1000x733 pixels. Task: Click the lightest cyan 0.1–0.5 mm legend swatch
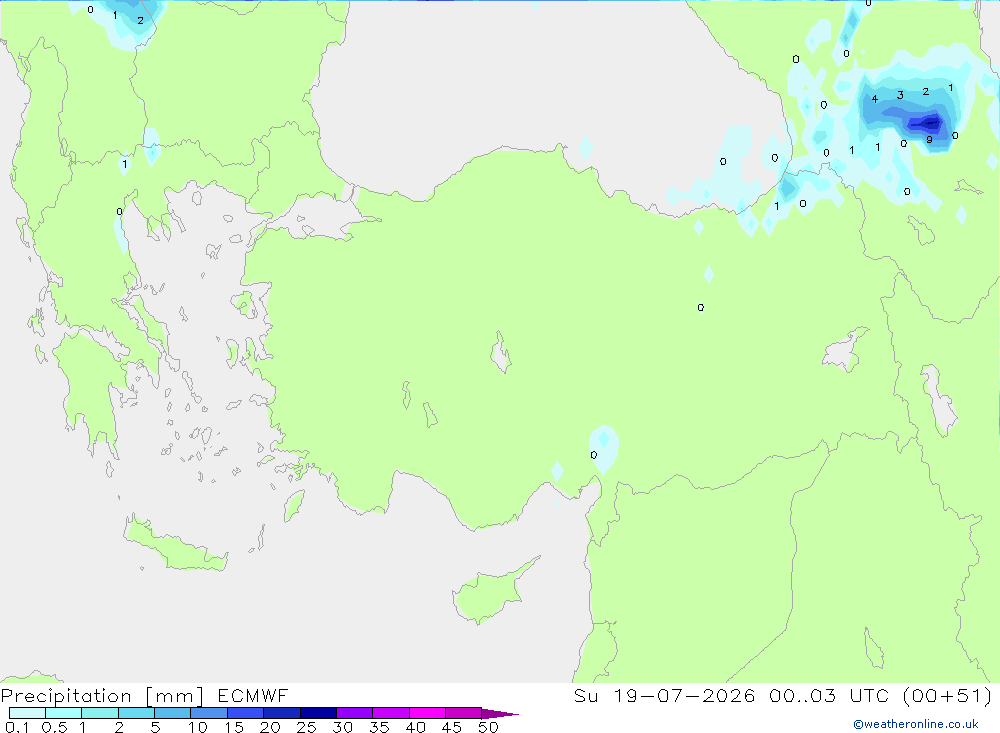(27, 713)
